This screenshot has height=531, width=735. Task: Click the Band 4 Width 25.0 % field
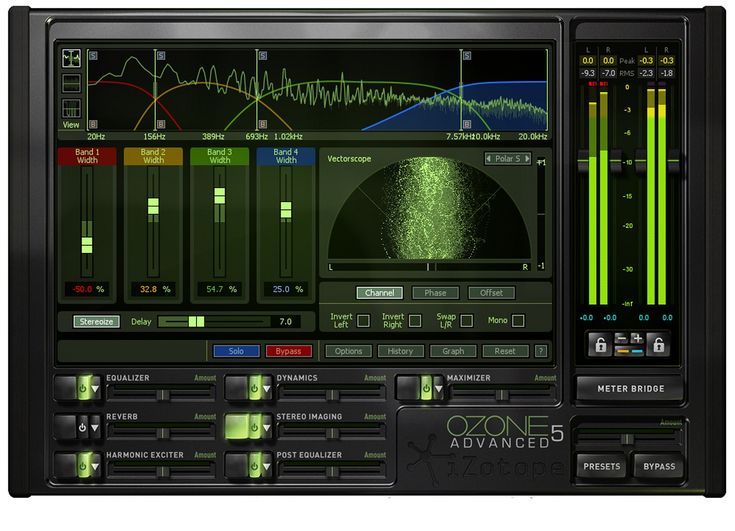286,289
